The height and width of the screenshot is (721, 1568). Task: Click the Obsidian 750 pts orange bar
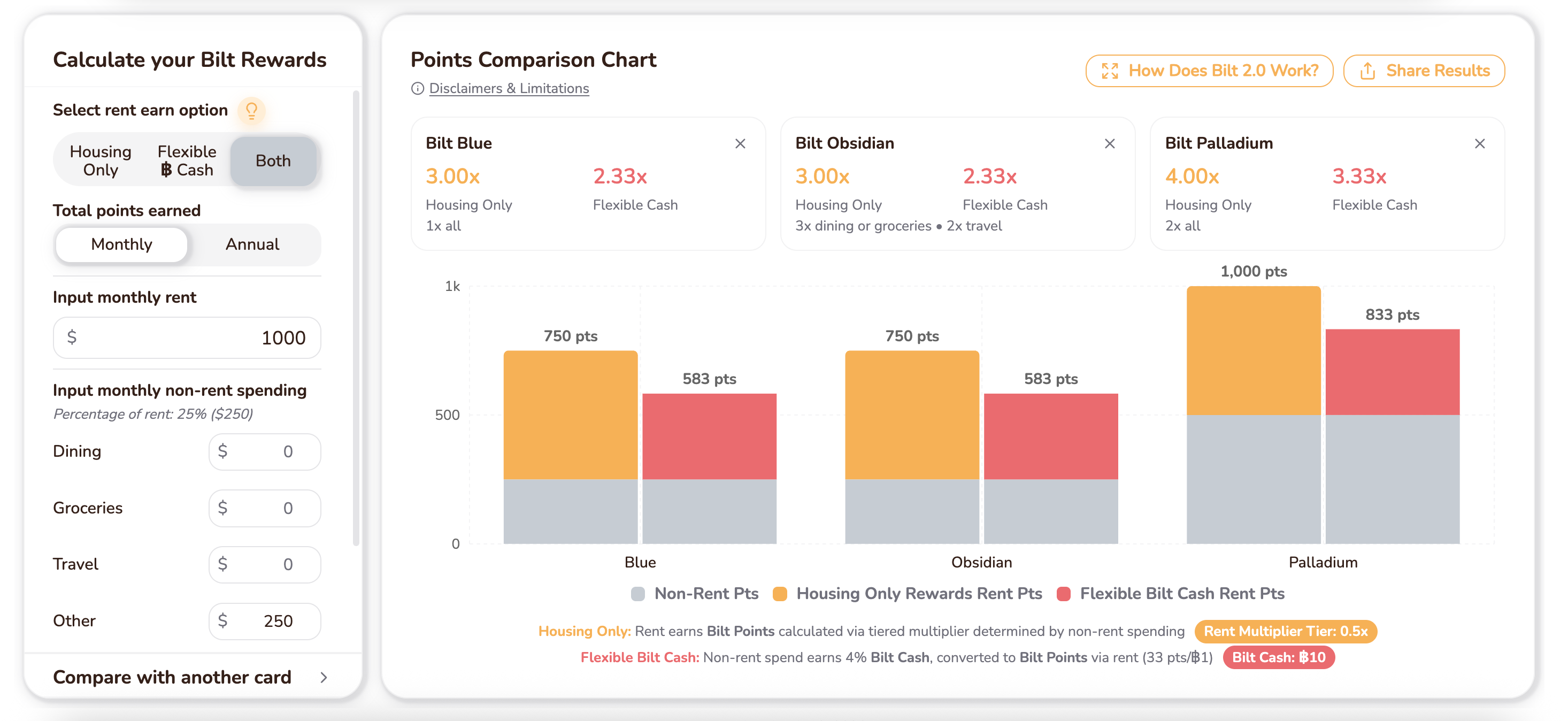click(912, 415)
